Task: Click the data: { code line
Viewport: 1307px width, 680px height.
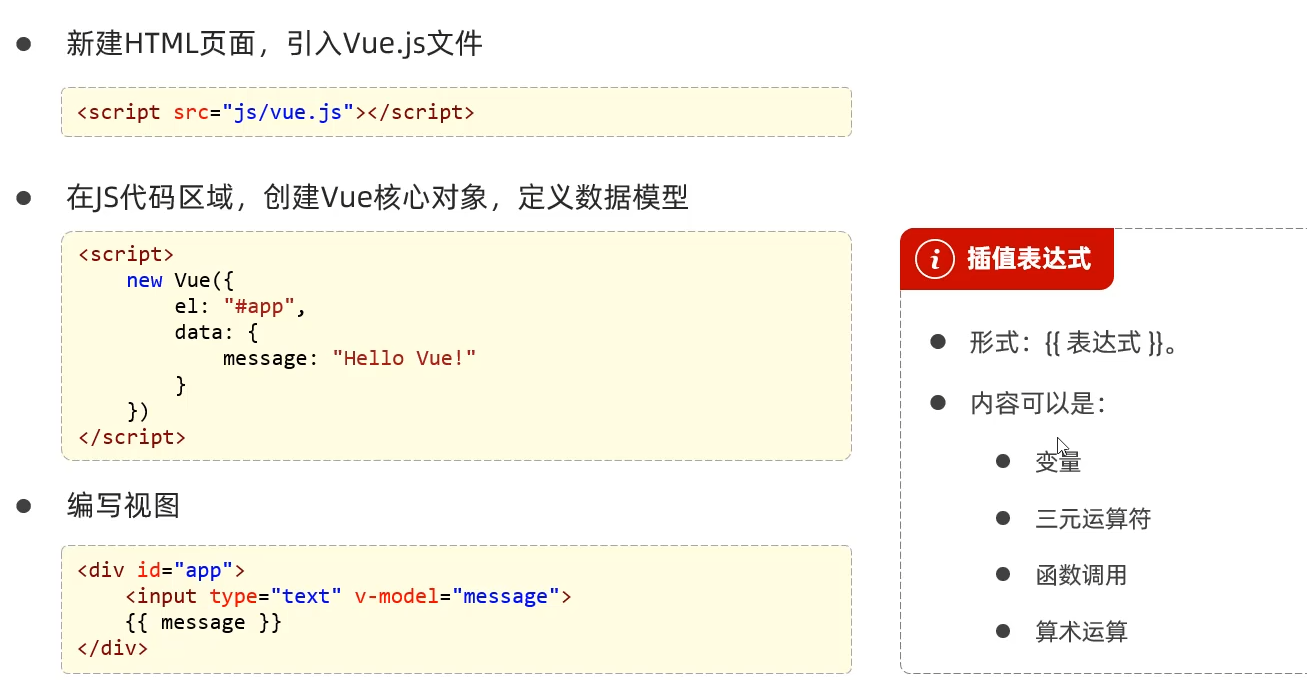Action: coord(216,333)
